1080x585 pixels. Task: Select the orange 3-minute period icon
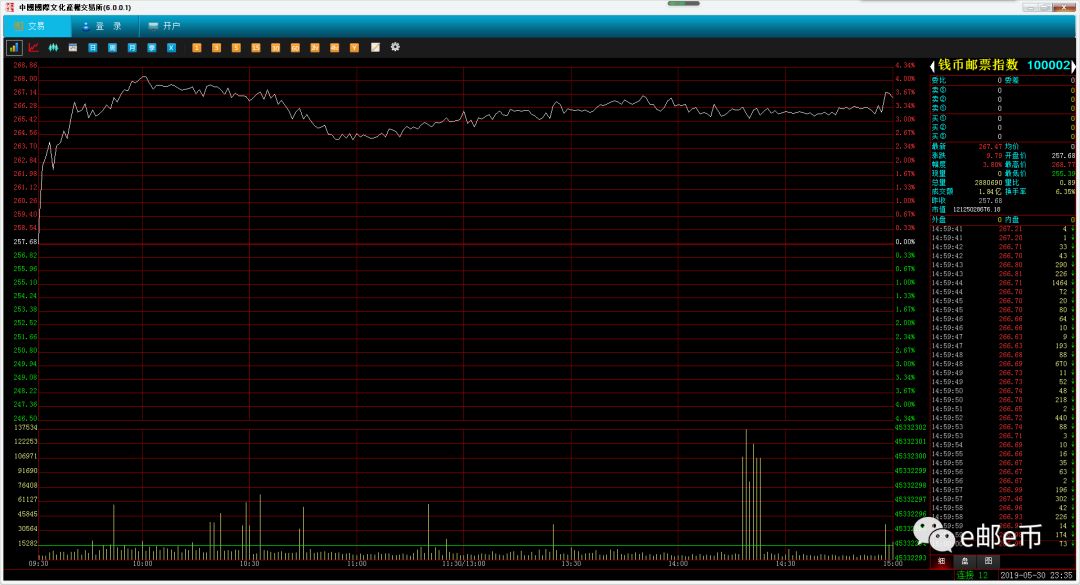point(216,48)
